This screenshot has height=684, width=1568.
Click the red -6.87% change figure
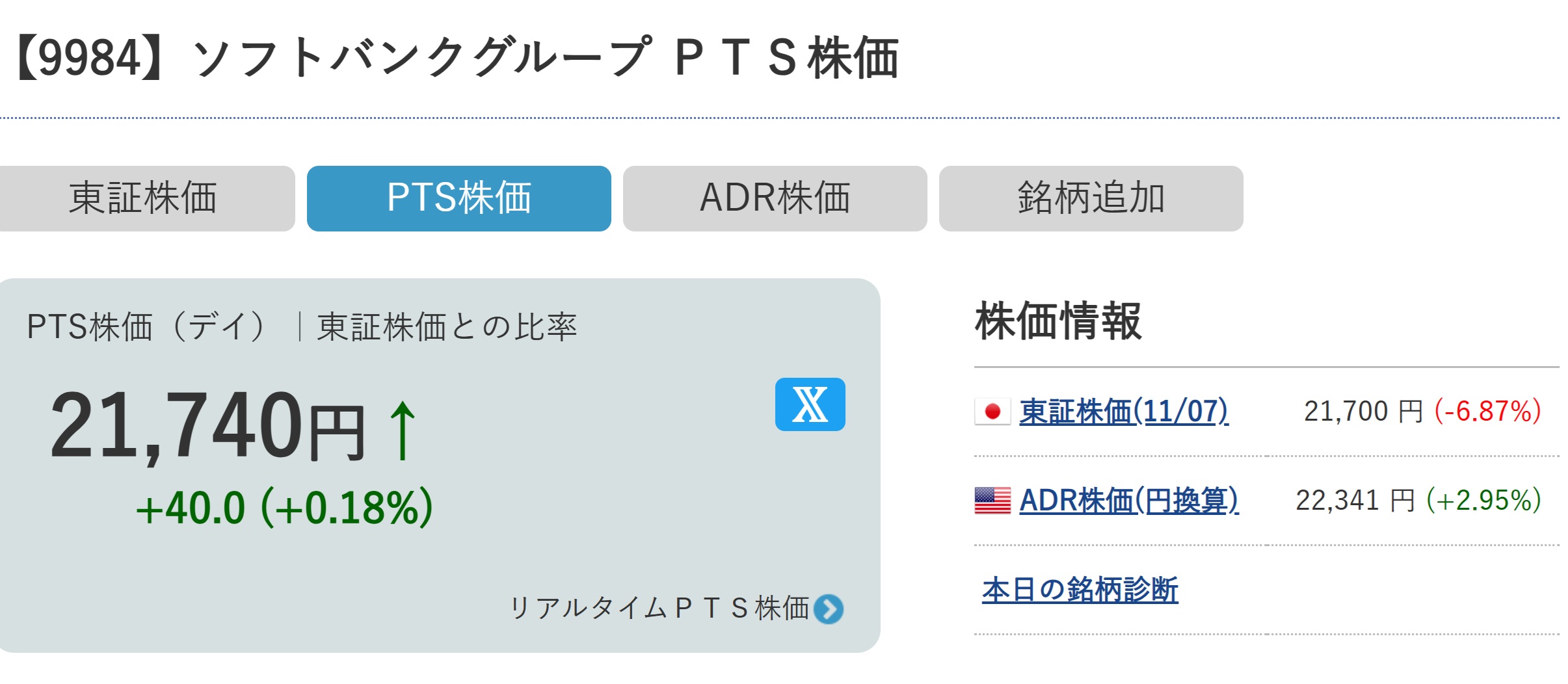pos(1488,412)
